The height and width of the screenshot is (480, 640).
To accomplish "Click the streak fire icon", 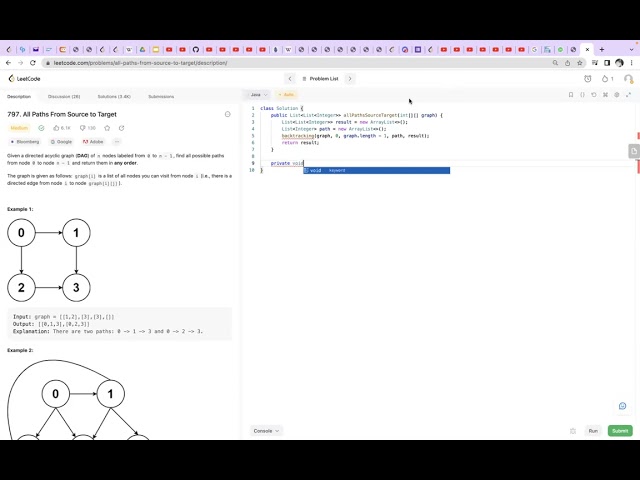I will click(x=604, y=78).
